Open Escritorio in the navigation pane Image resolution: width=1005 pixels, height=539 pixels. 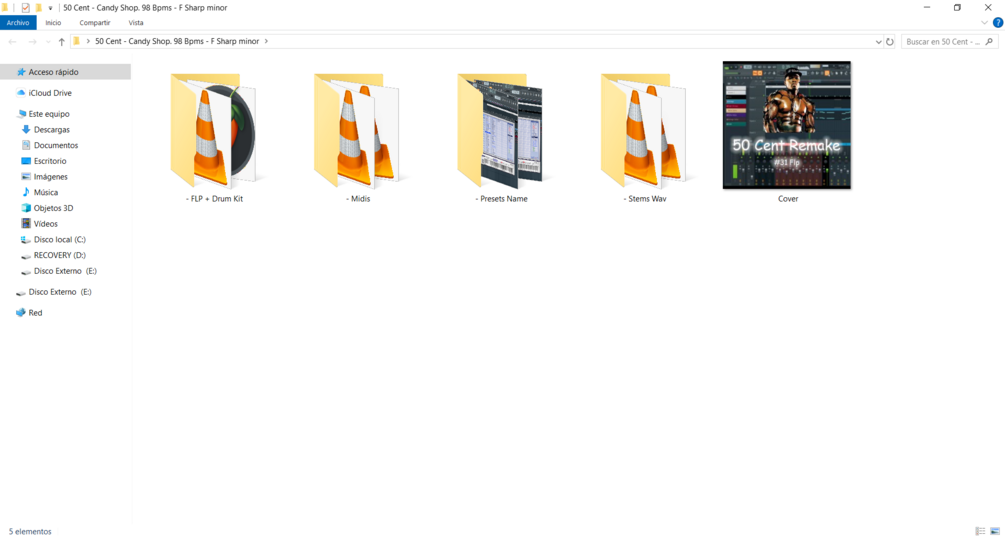[50, 161]
